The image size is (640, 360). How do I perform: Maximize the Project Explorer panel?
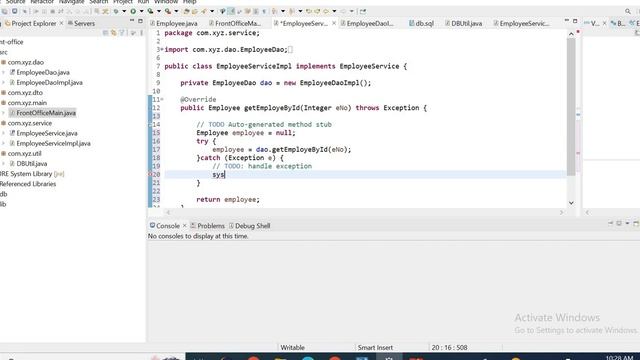140,21
